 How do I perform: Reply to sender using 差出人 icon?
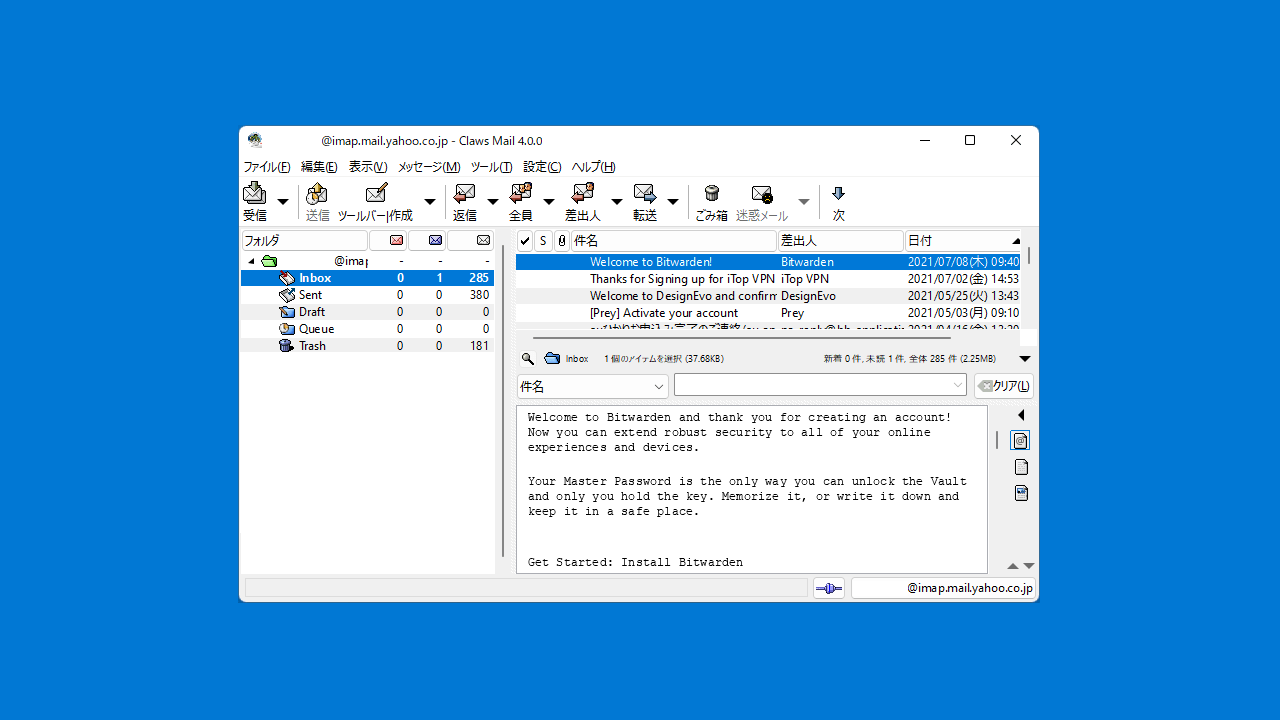click(583, 193)
